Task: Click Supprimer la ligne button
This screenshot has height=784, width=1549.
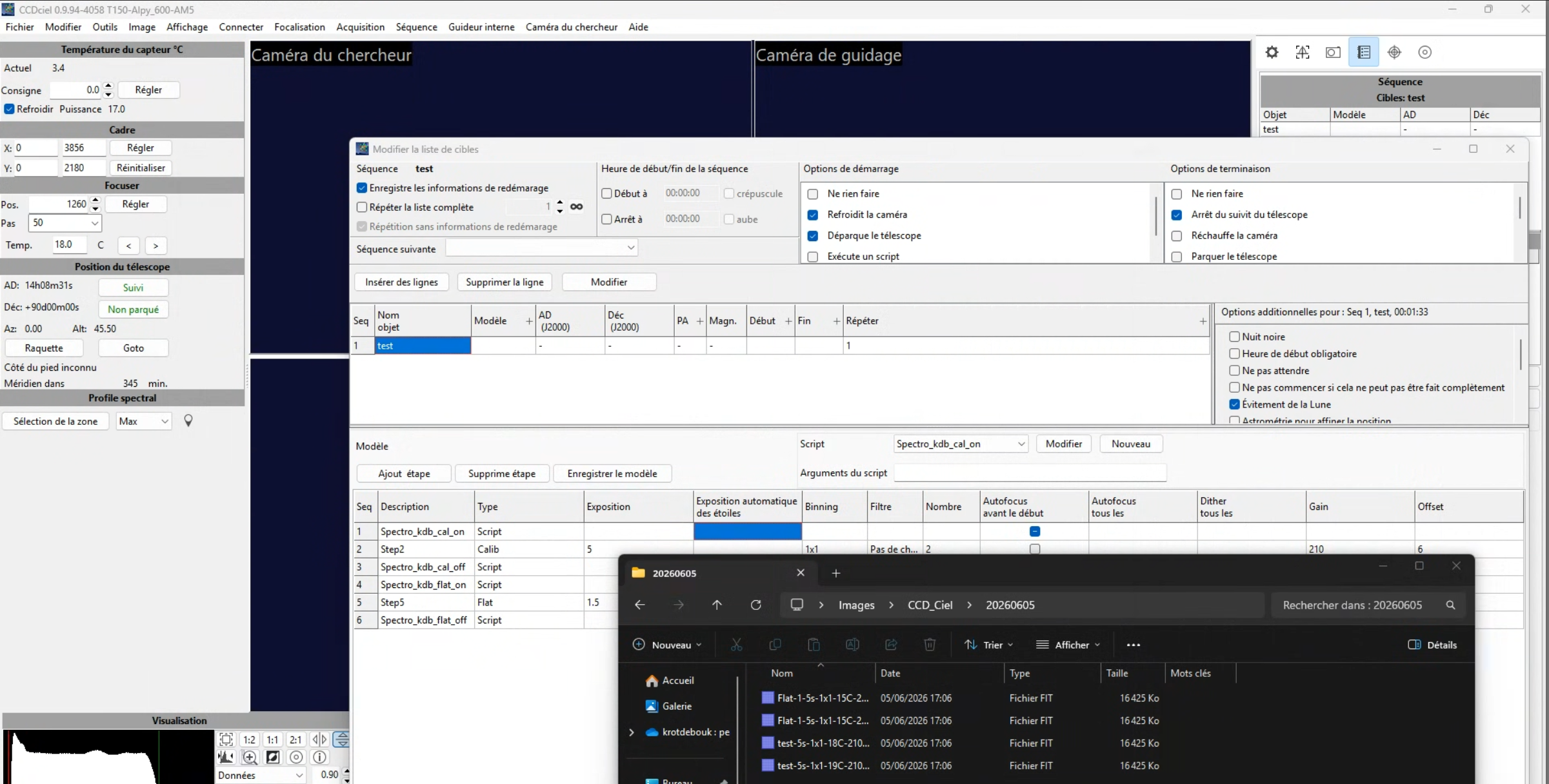Action: [505, 282]
